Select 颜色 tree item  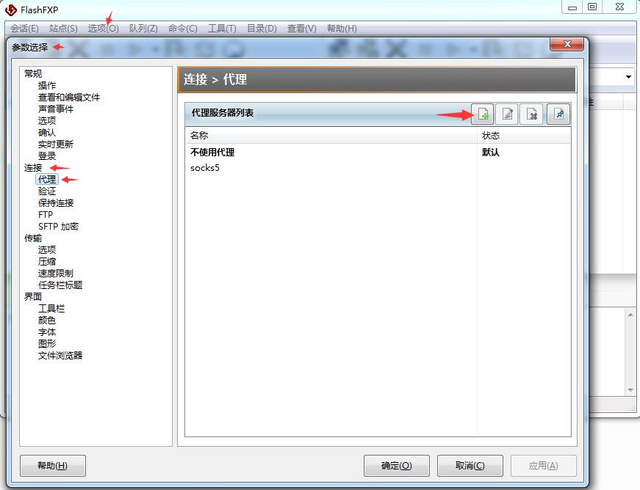47,320
